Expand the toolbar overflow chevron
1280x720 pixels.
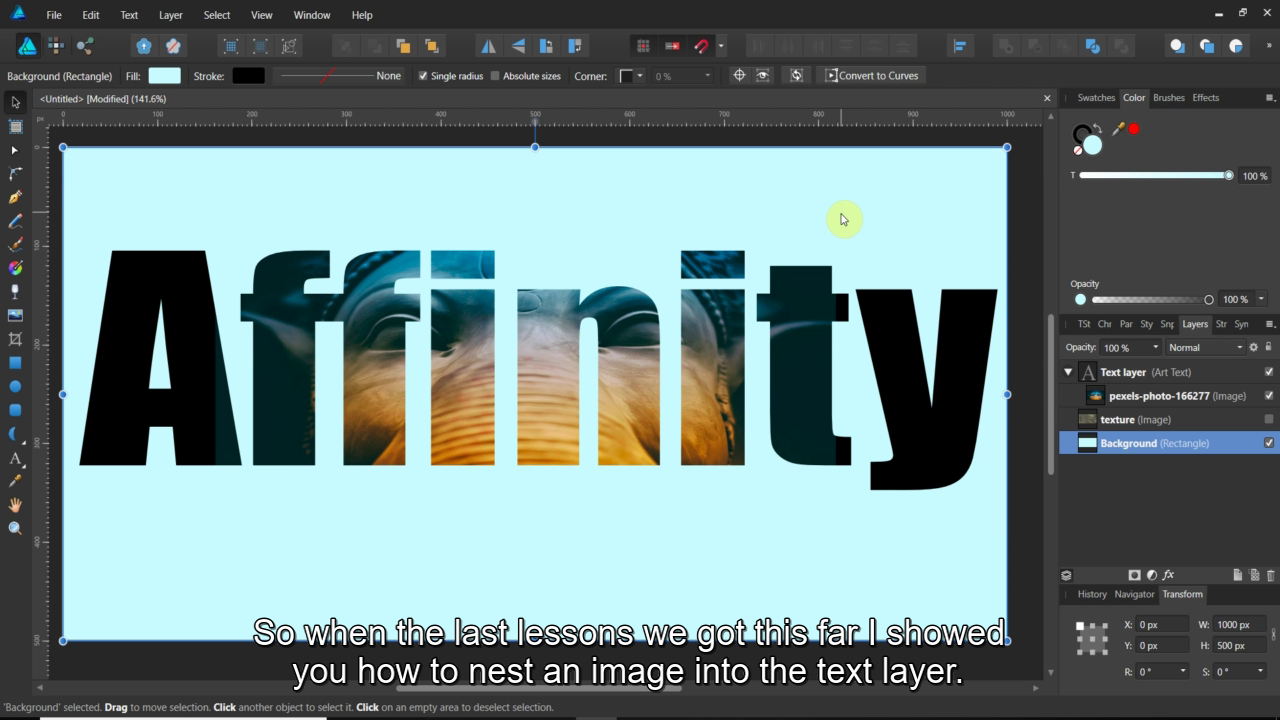tap(1270, 46)
